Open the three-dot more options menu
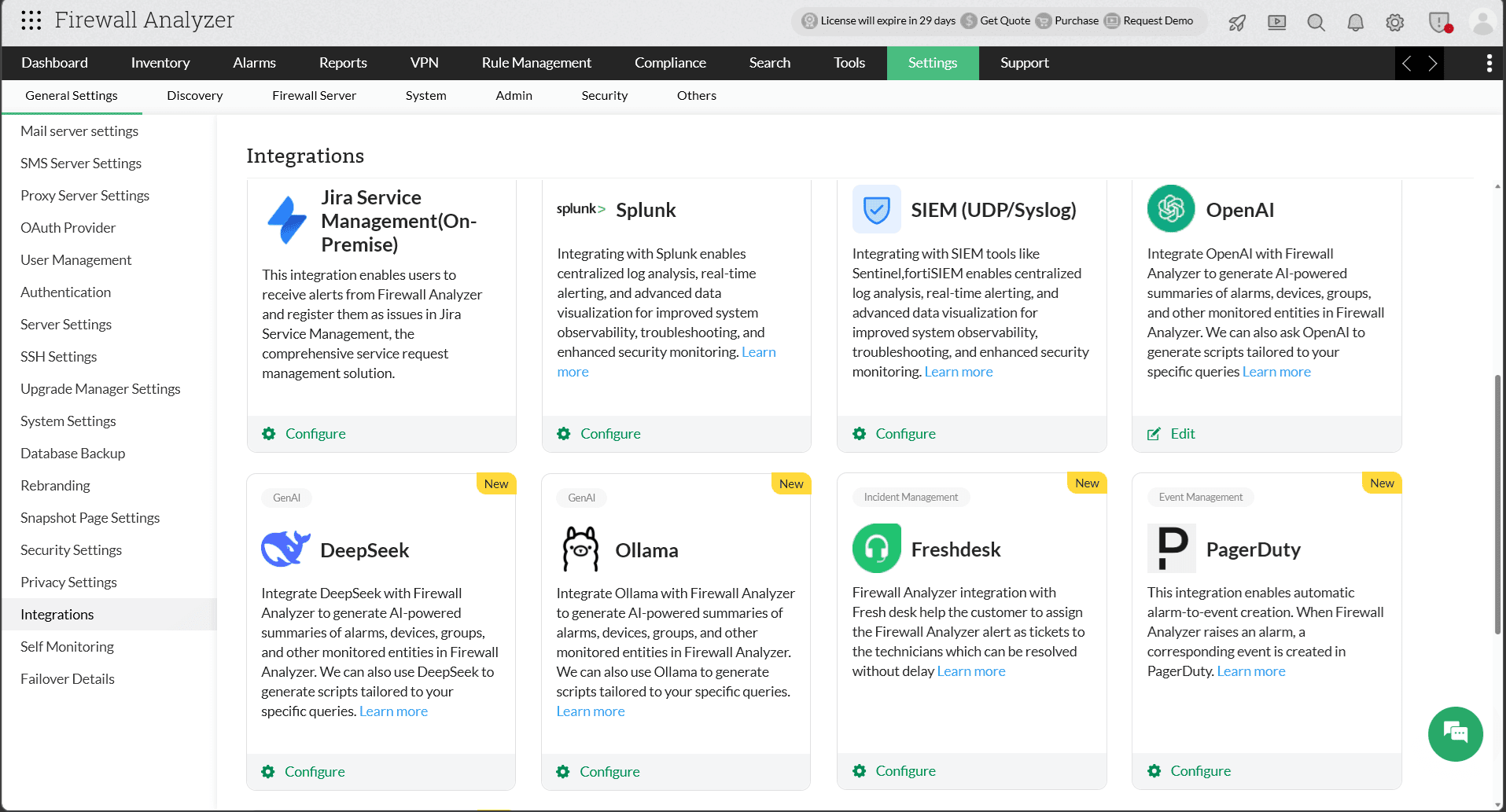The width and height of the screenshot is (1506, 812). (x=1489, y=63)
